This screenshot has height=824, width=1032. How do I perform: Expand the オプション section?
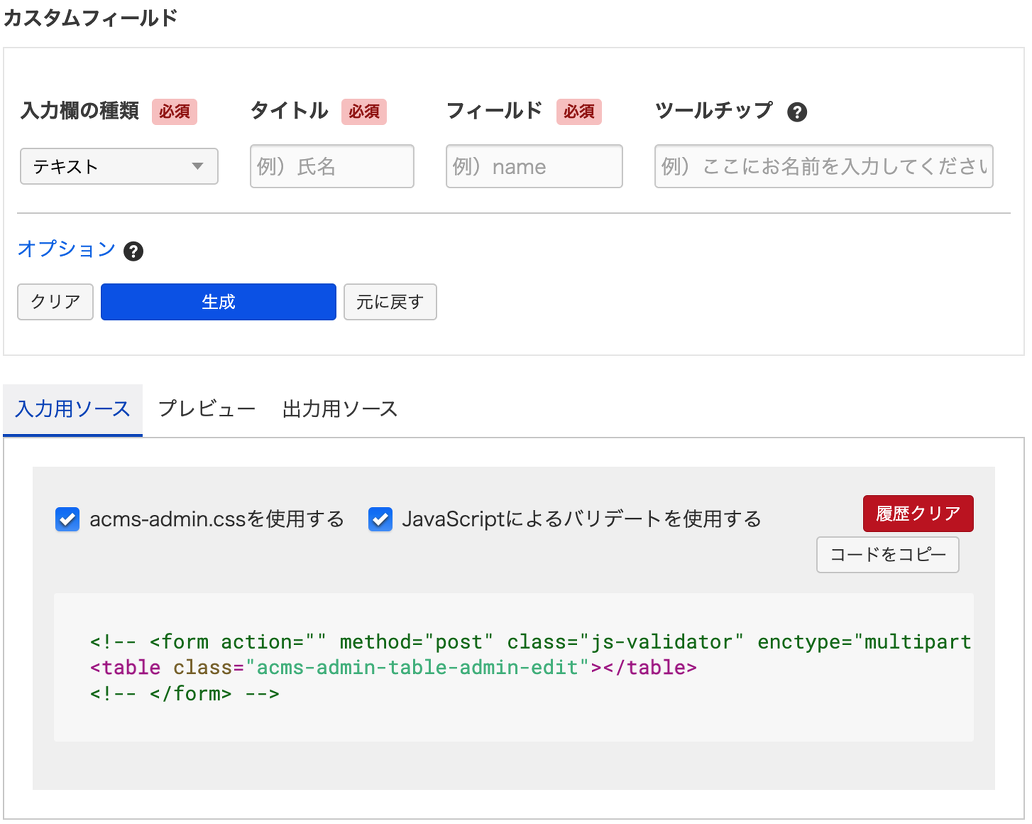pyautogui.click(x=66, y=251)
